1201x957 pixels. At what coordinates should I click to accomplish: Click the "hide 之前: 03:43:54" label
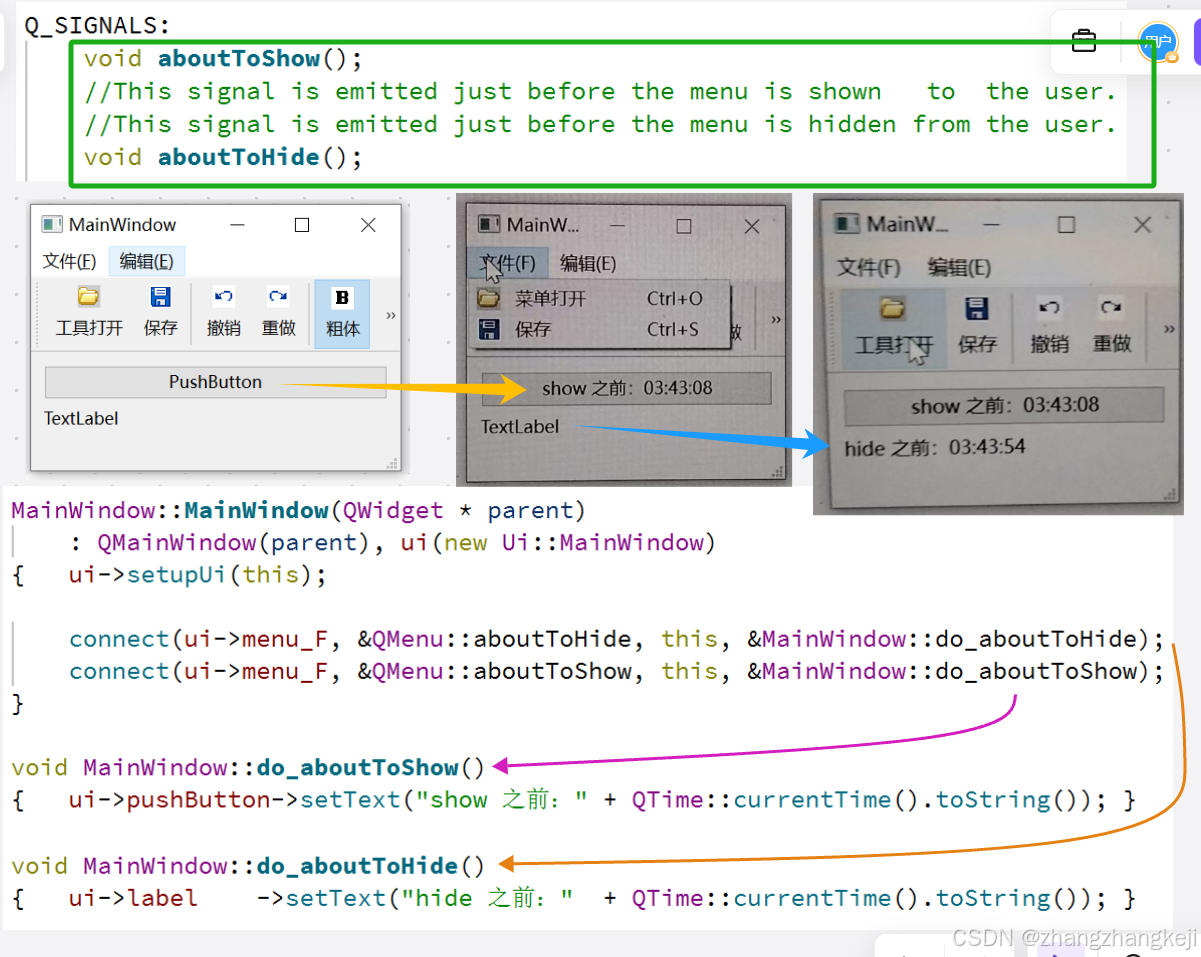tap(935, 447)
